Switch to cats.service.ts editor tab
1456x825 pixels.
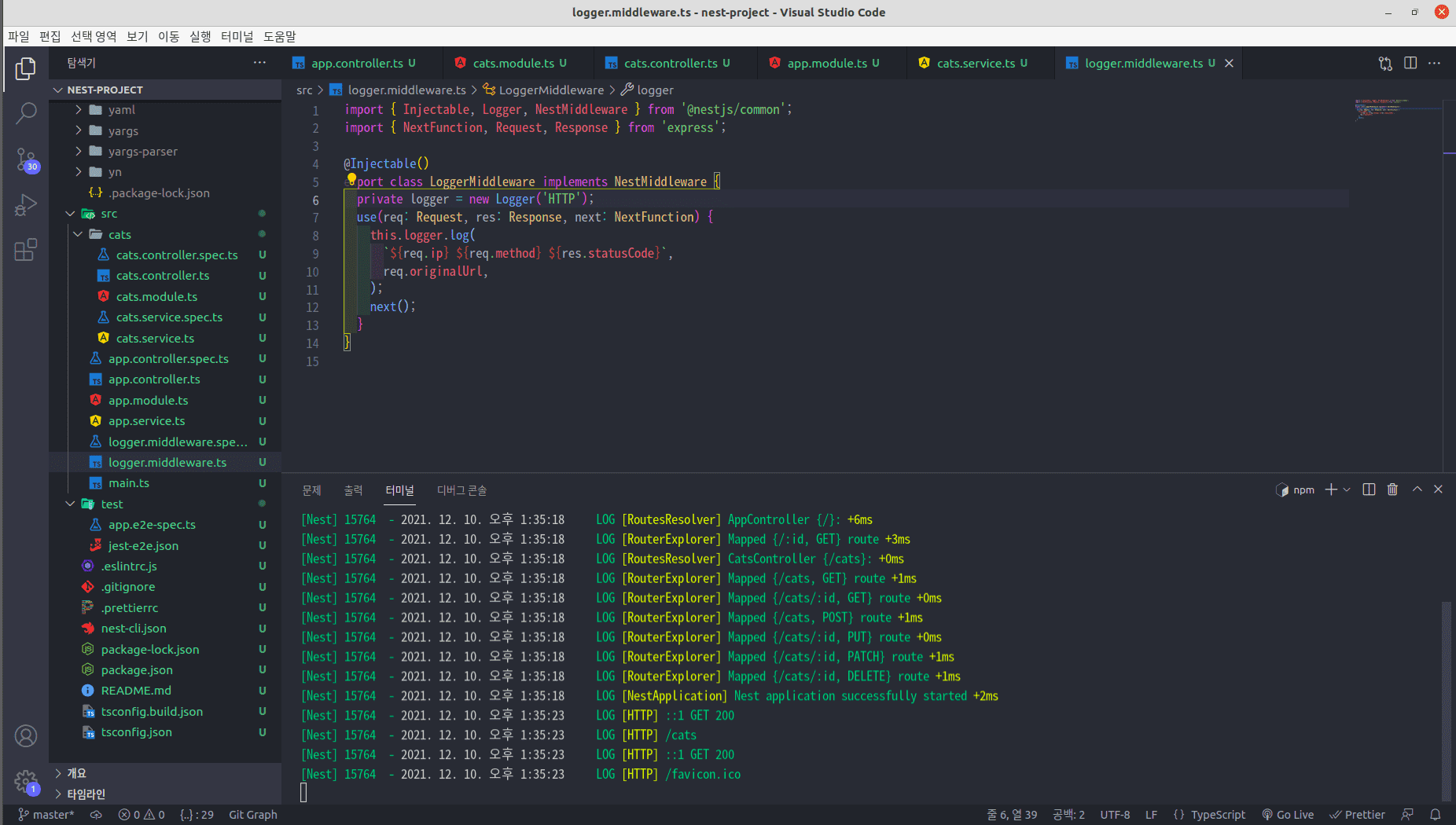point(981,64)
